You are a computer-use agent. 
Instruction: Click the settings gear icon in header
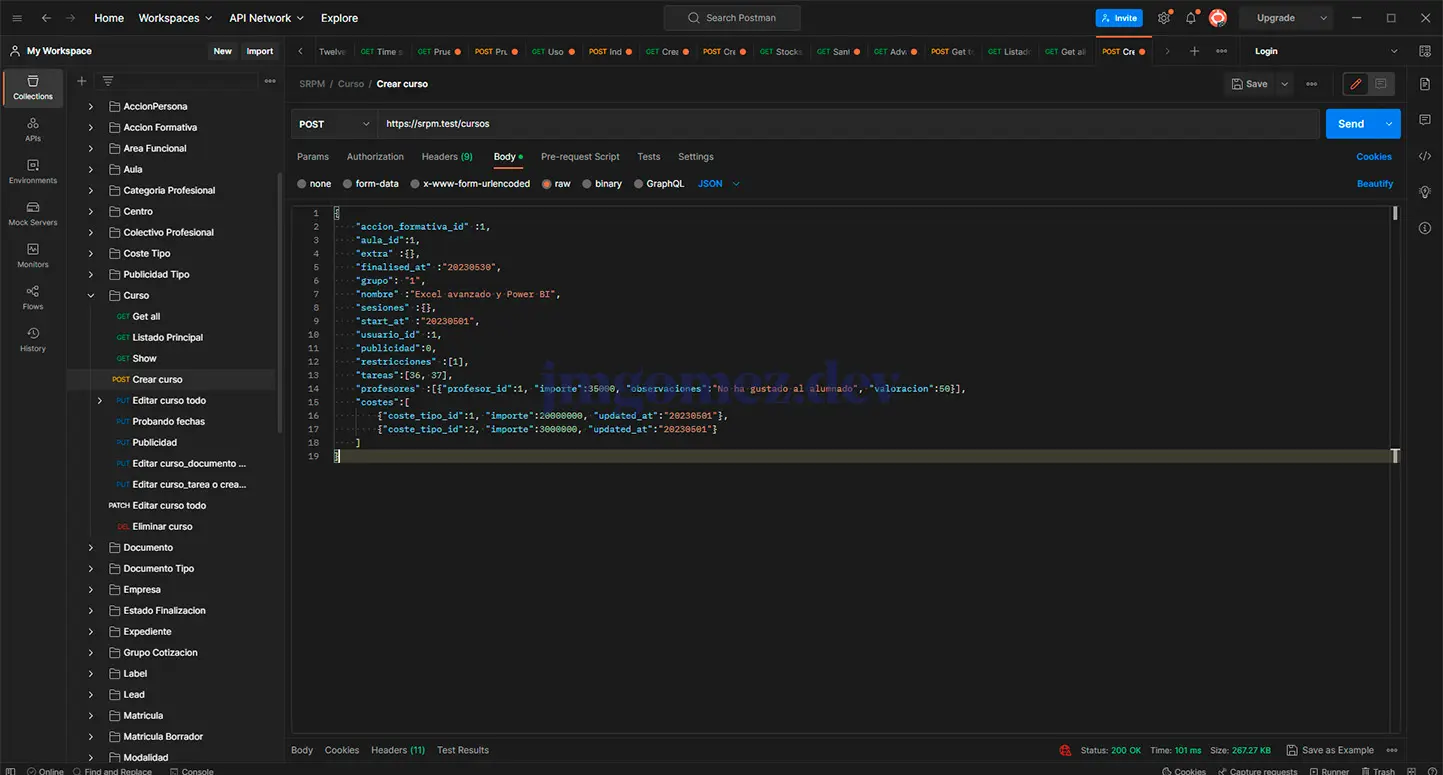pyautogui.click(x=1164, y=18)
